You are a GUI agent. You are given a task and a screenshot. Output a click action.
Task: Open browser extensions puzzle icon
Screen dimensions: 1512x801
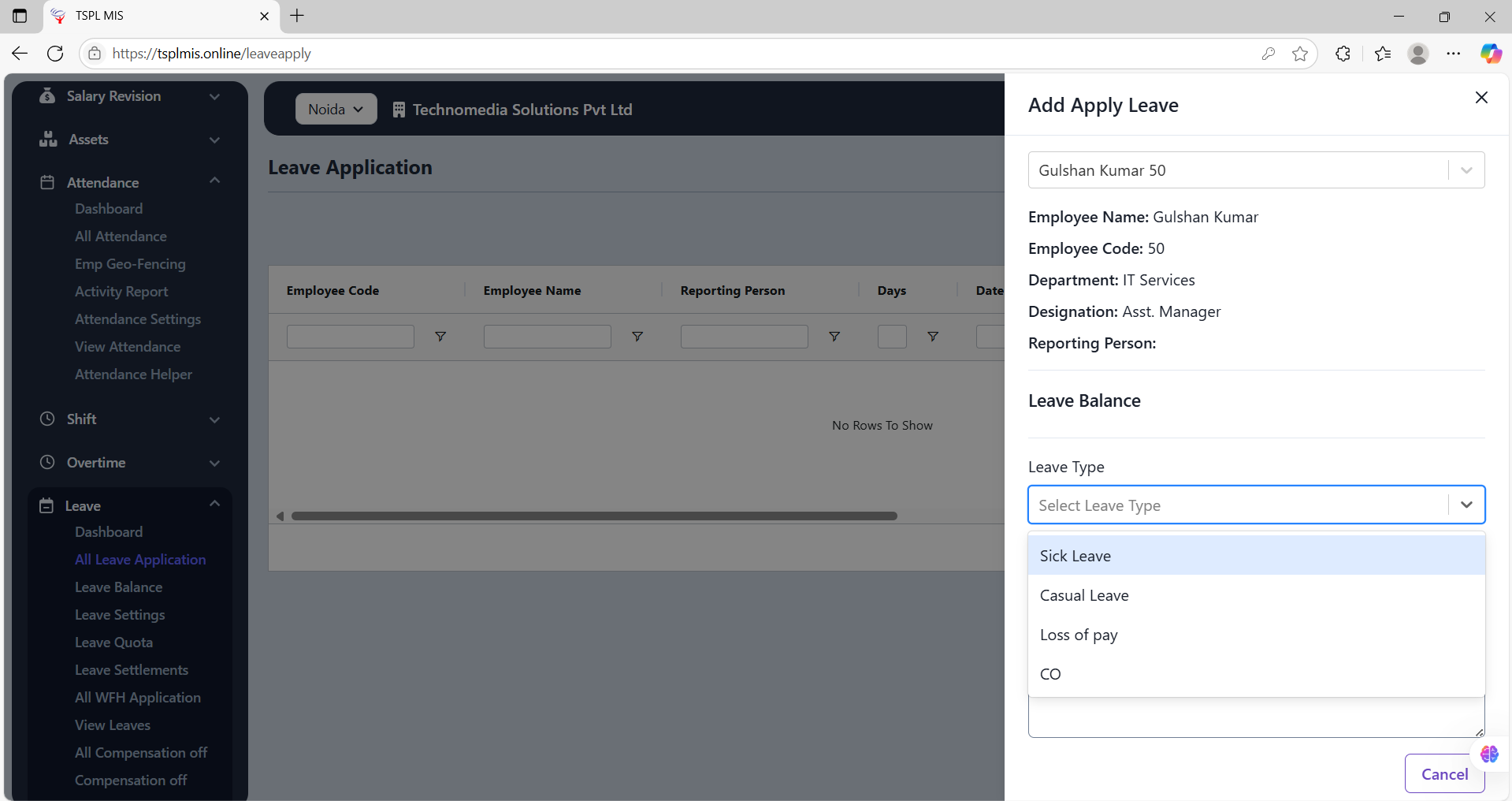tap(1343, 54)
